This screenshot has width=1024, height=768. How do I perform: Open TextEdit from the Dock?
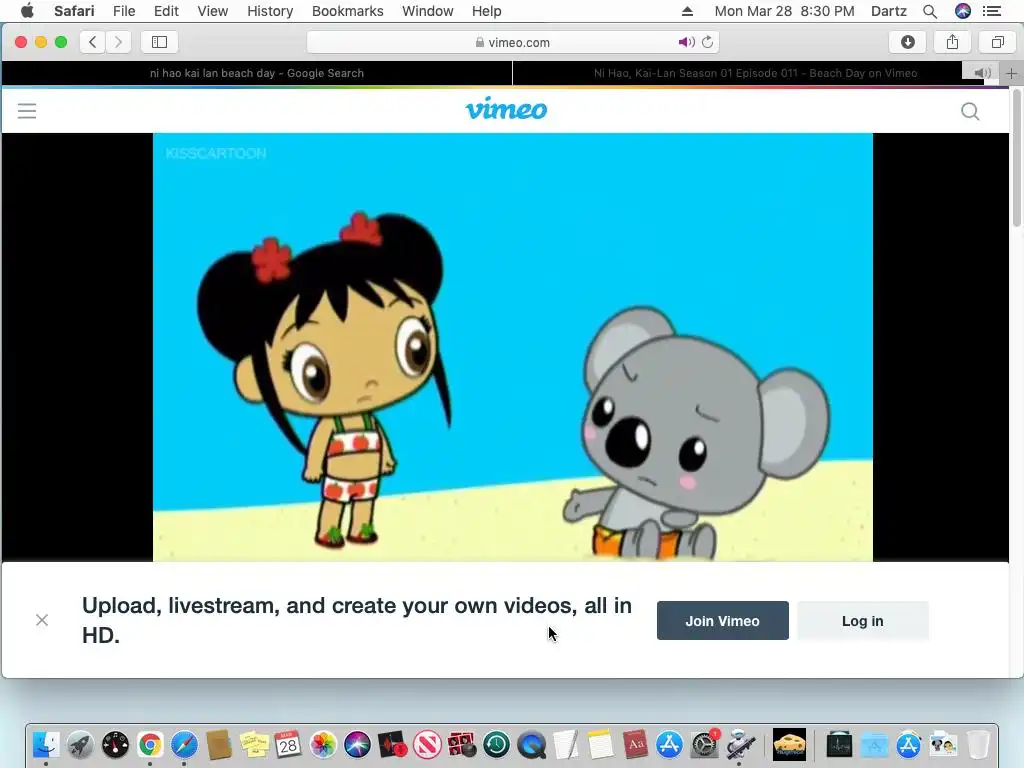pos(566,744)
